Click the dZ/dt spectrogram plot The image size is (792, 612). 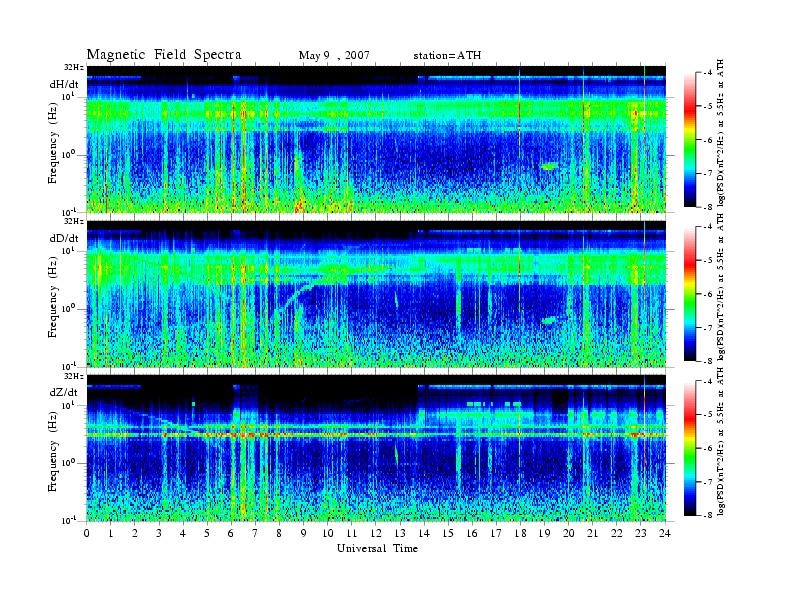376,448
